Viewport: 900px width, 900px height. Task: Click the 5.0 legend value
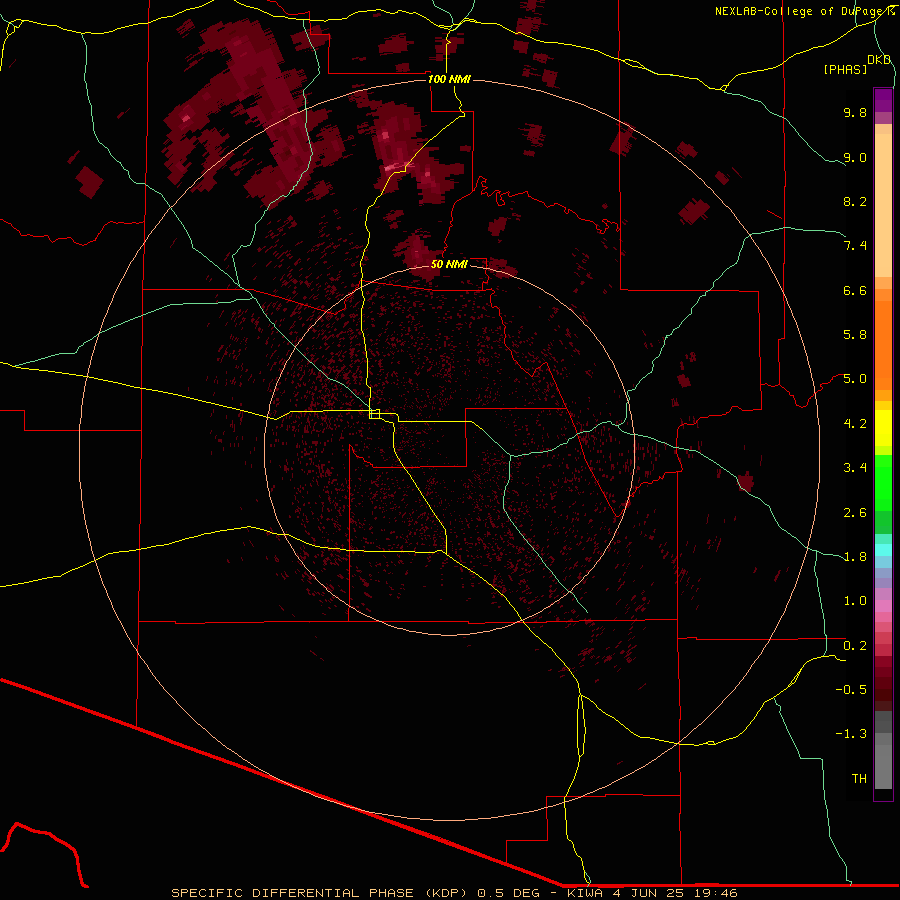[x=855, y=379]
